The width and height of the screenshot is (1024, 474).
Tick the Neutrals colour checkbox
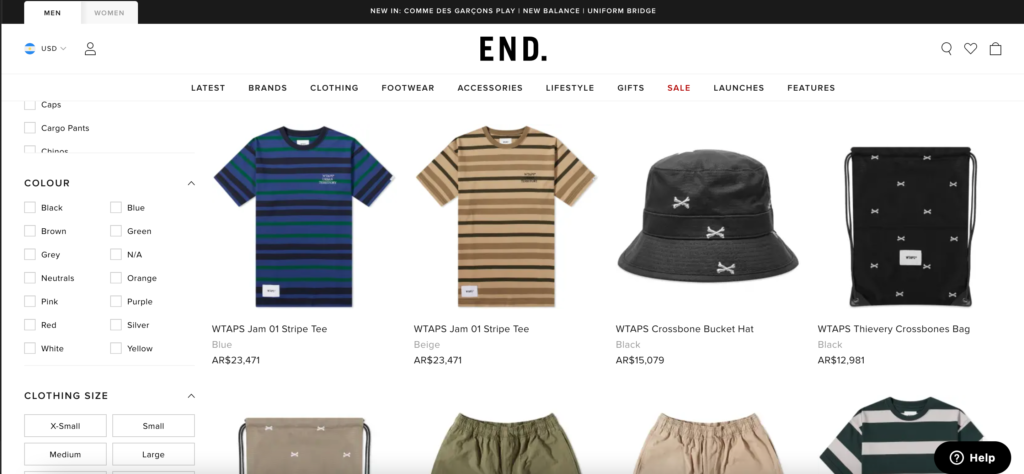click(x=29, y=278)
